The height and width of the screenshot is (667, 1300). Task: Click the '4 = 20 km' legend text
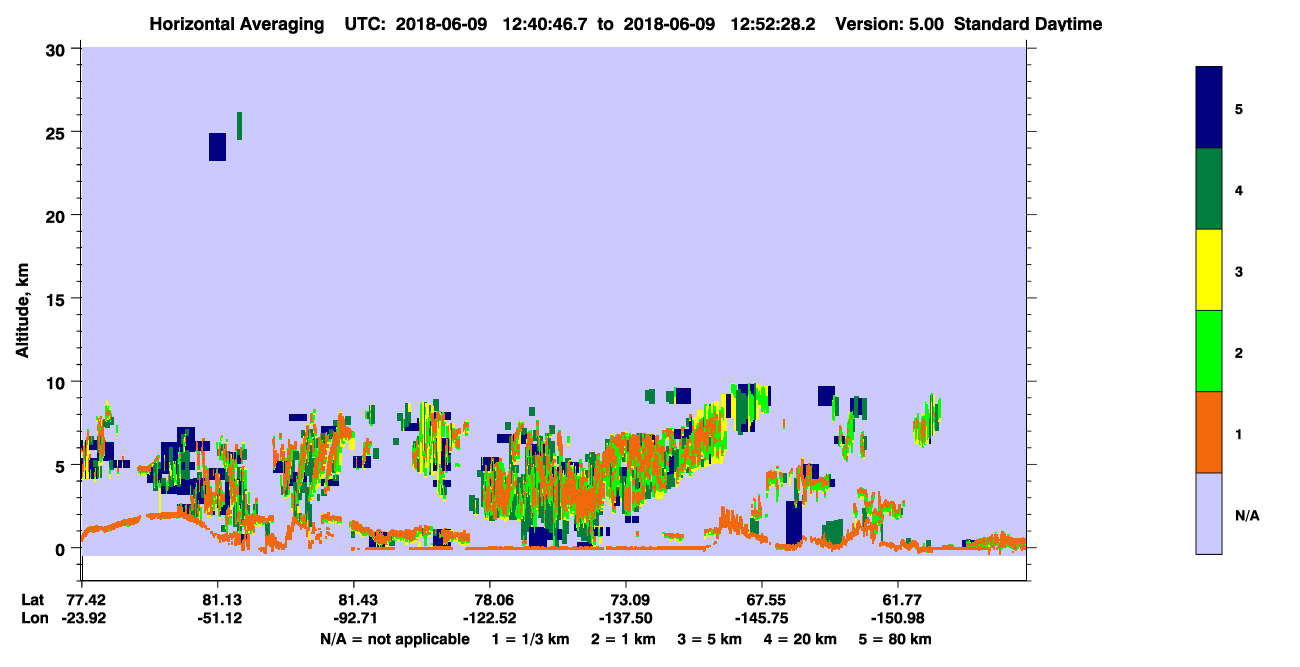[x=802, y=639]
